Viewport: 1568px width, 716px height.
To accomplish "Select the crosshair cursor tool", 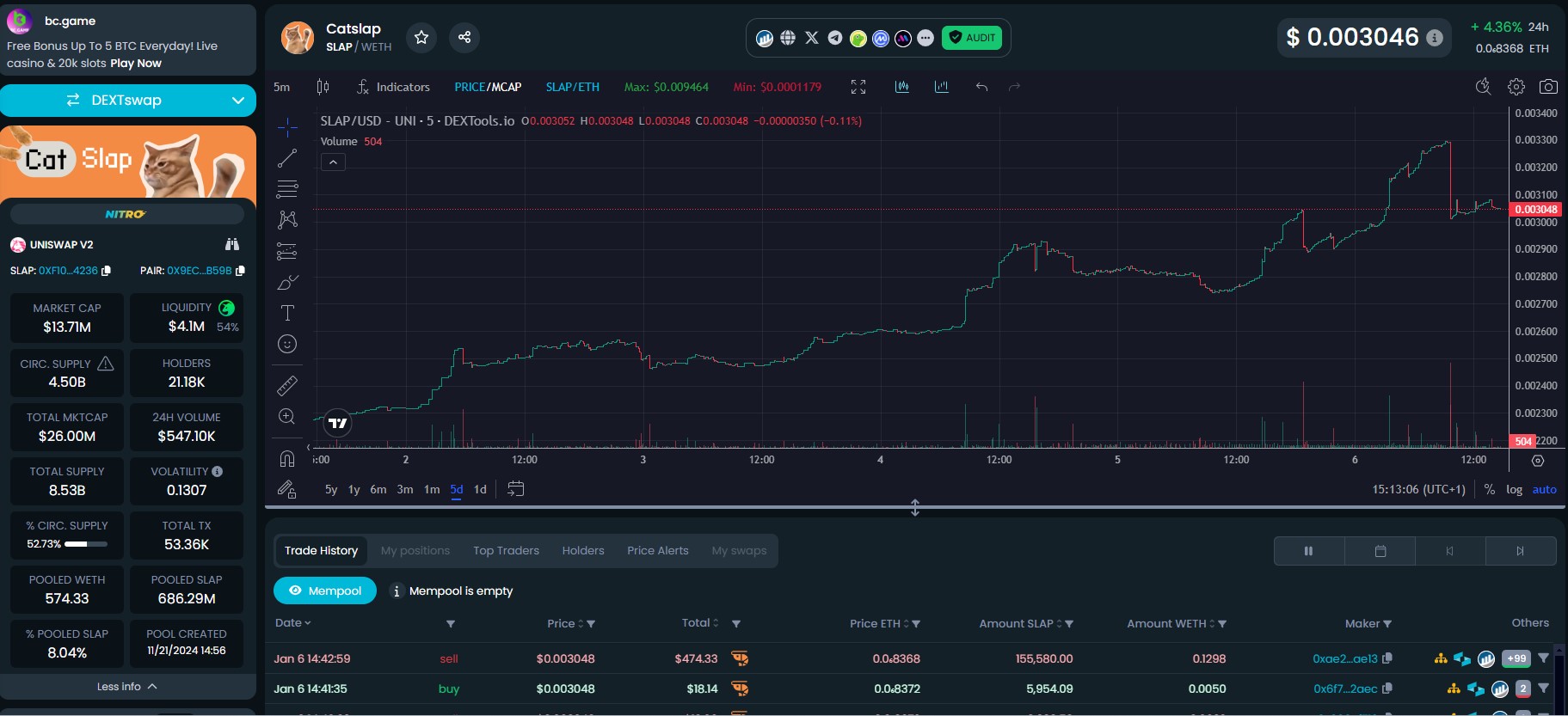I will (x=287, y=127).
